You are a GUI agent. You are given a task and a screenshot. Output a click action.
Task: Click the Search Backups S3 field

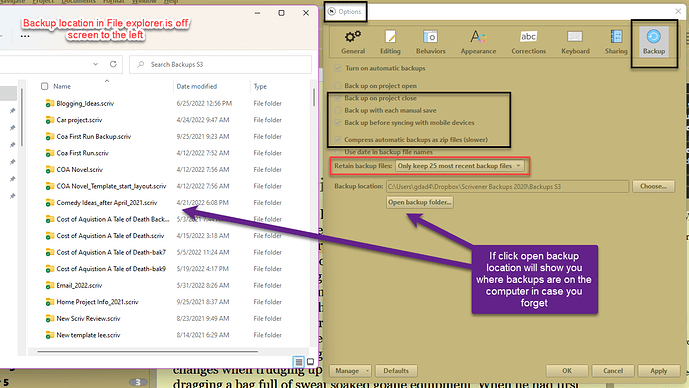click(221, 65)
